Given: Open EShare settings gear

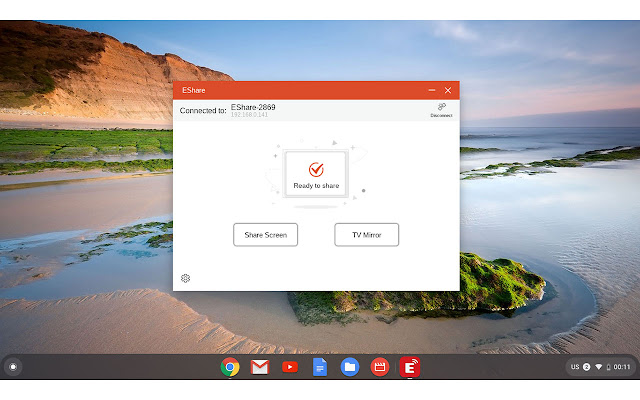Looking at the screenshot, I should [x=185, y=278].
